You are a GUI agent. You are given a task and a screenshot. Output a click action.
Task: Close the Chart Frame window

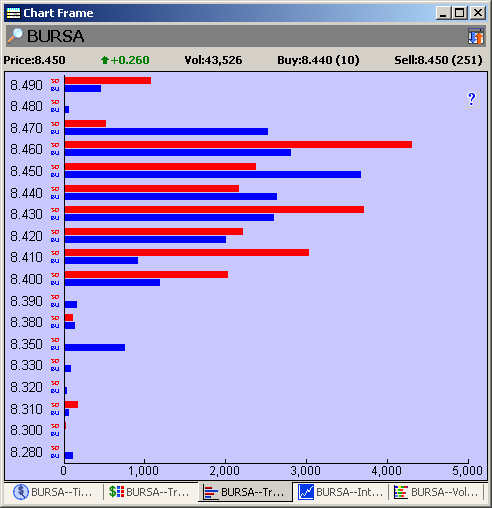(477, 13)
